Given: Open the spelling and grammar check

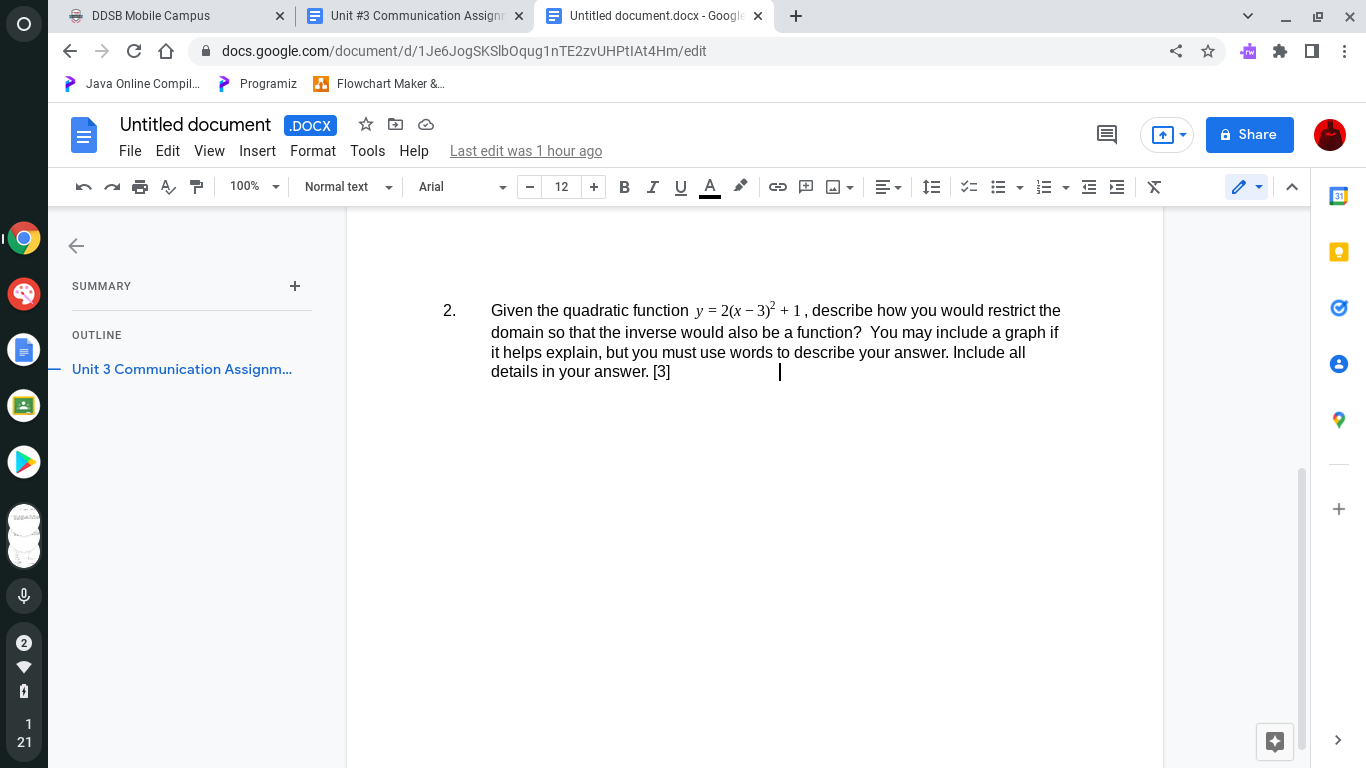Looking at the screenshot, I should tap(168, 187).
